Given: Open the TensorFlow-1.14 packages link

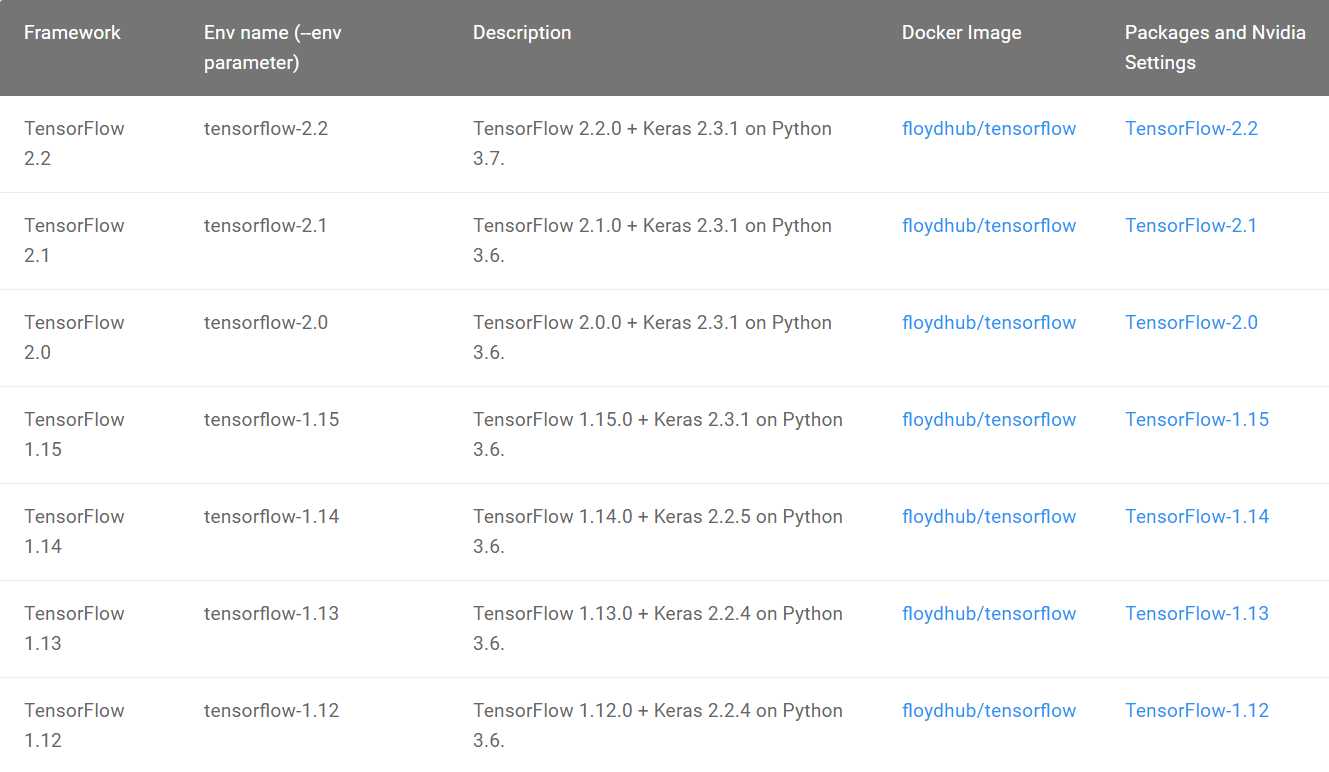Looking at the screenshot, I should [1197, 517].
